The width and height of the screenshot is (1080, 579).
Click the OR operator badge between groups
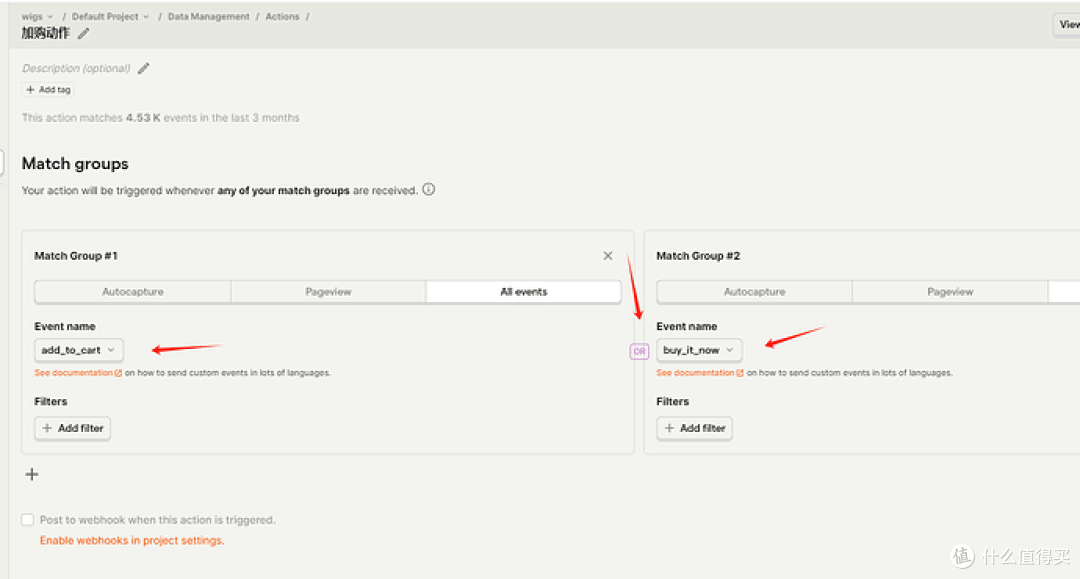point(639,351)
